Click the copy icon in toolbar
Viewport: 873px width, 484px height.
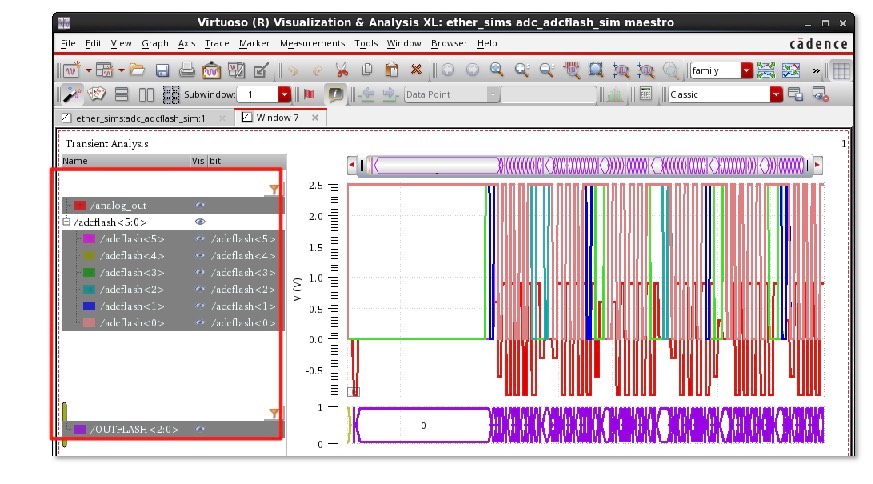(366, 70)
